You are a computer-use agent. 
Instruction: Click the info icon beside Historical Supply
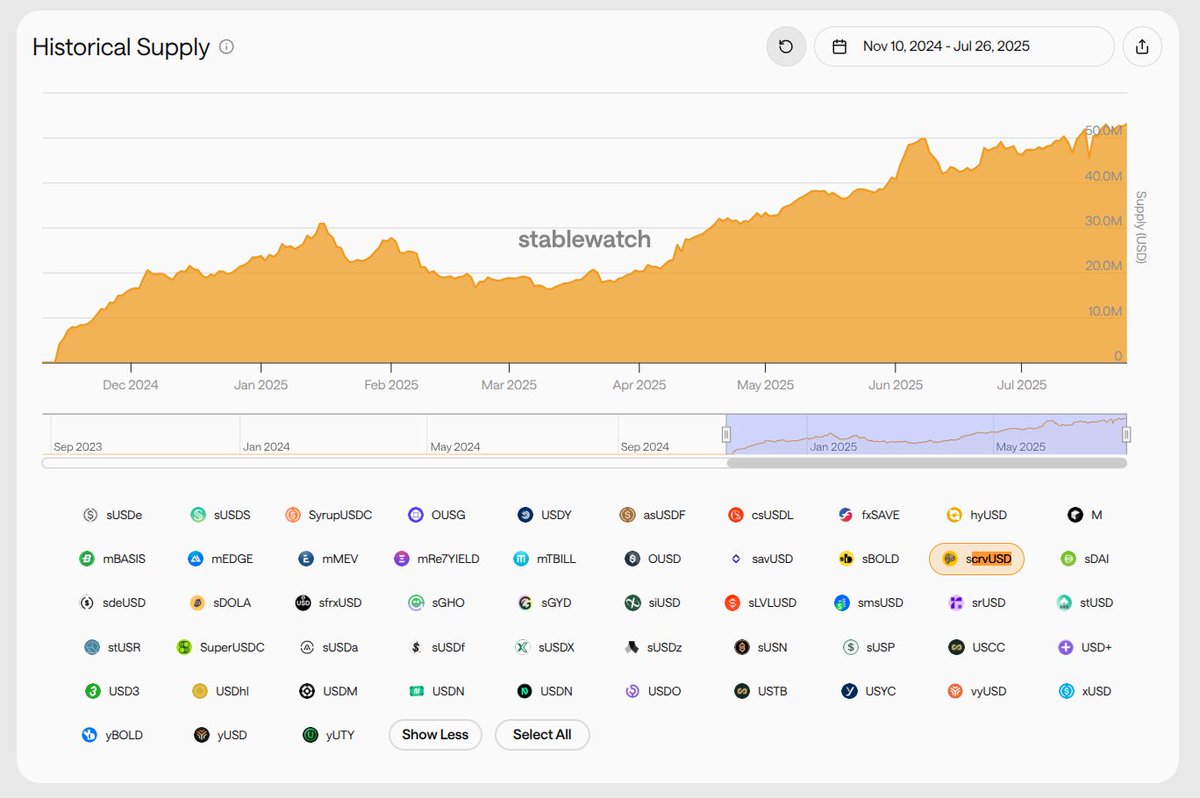227,46
